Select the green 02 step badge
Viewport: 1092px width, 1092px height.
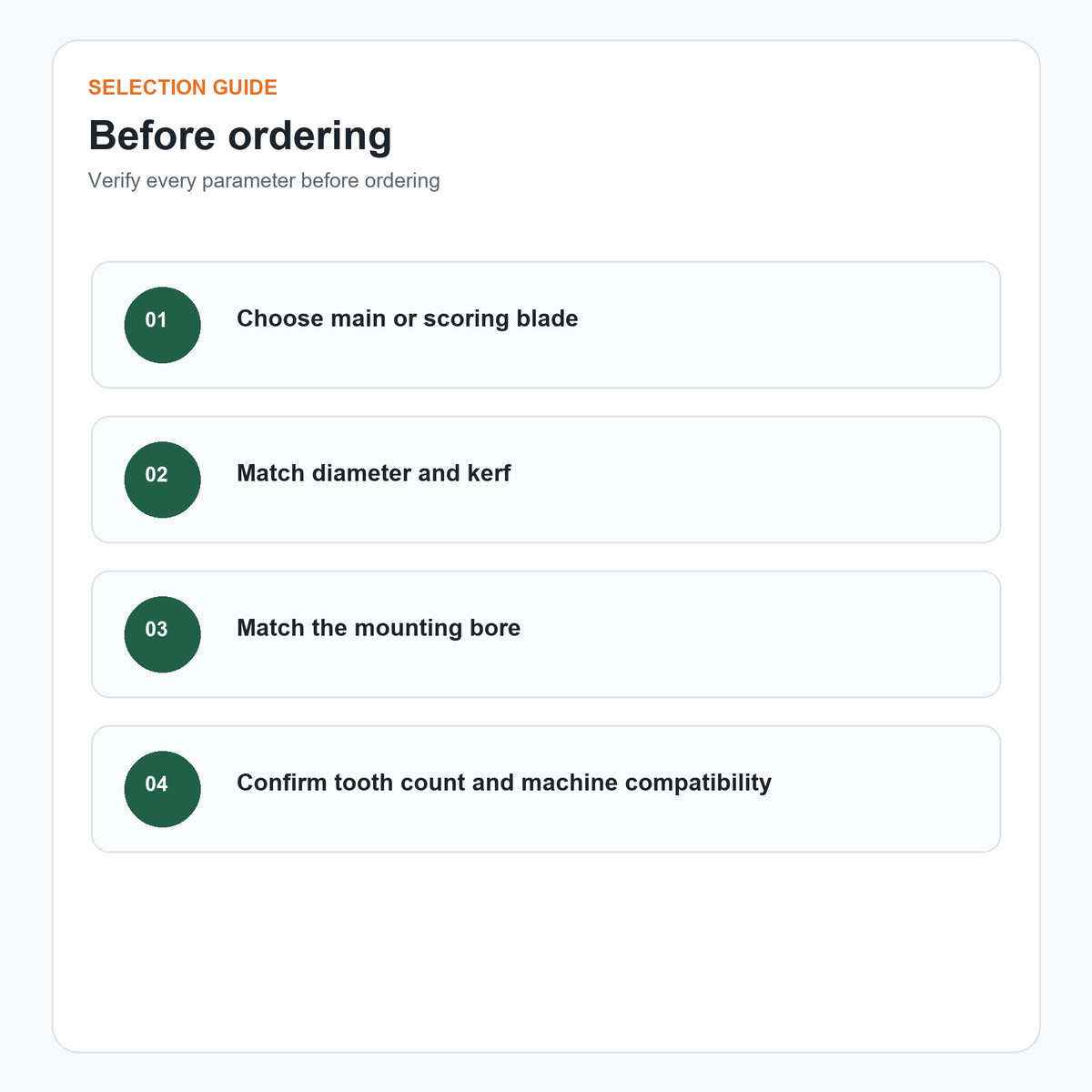[x=162, y=480]
